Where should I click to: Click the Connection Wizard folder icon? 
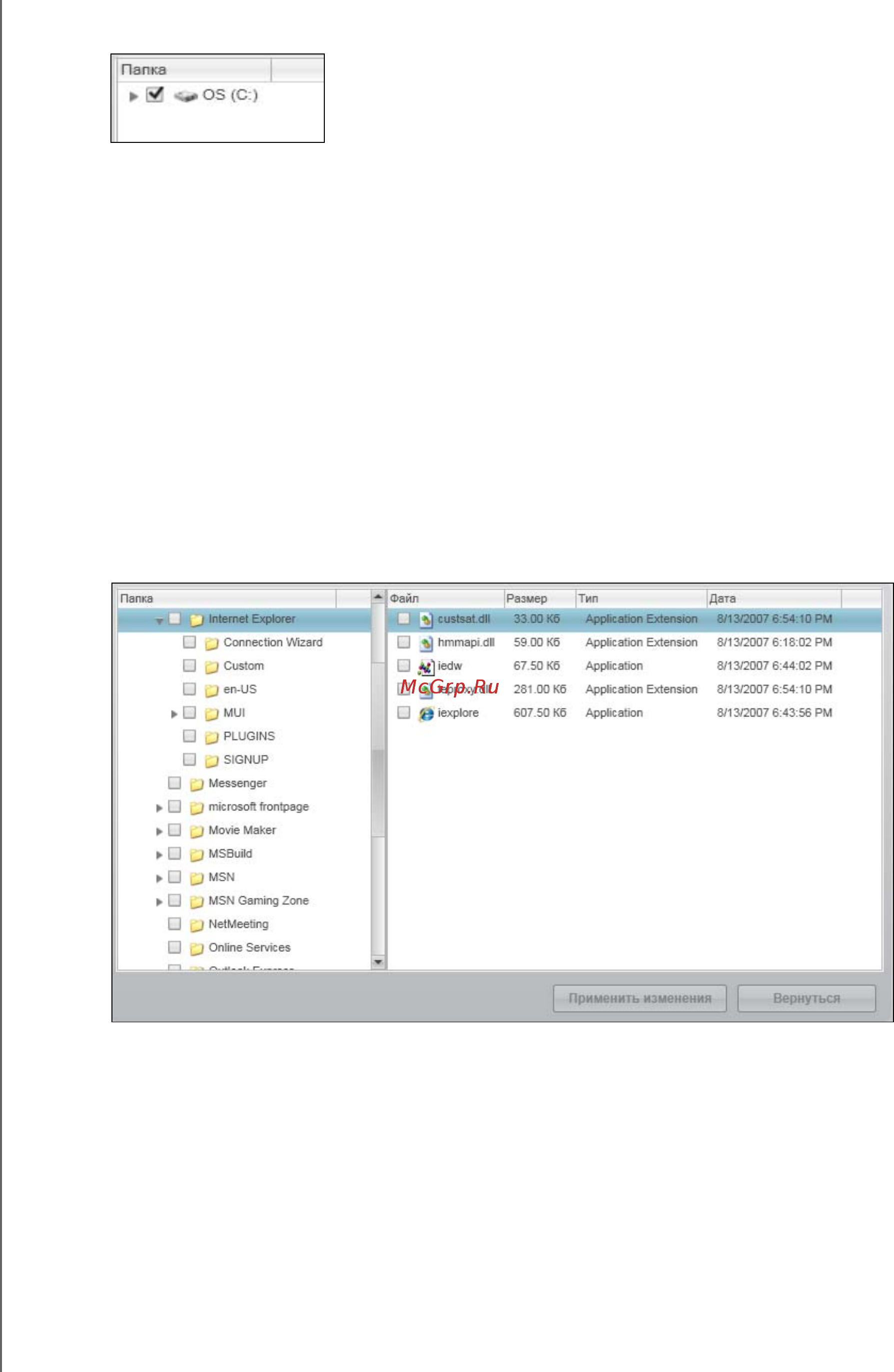211,644
